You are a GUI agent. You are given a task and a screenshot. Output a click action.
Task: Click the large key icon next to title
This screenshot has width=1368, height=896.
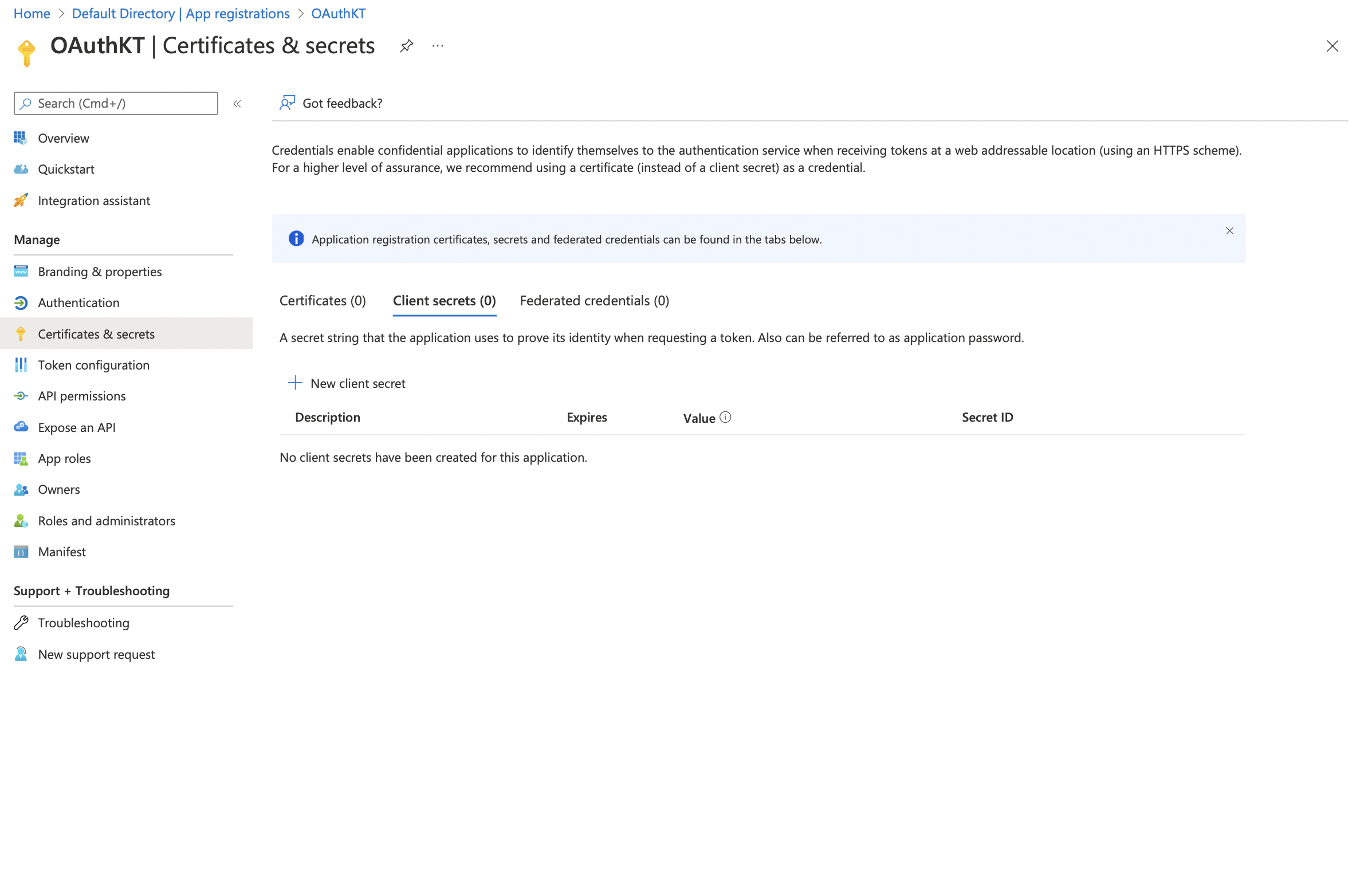coord(26,53)
